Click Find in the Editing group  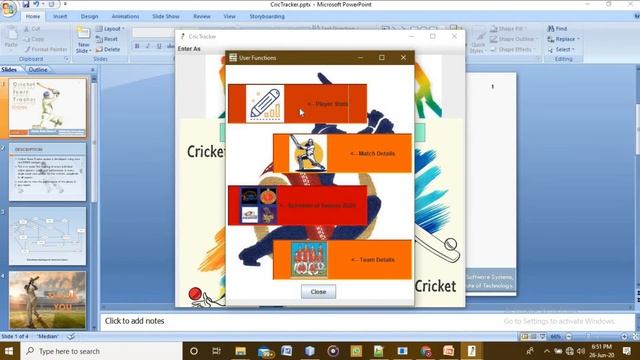point(558,29)
